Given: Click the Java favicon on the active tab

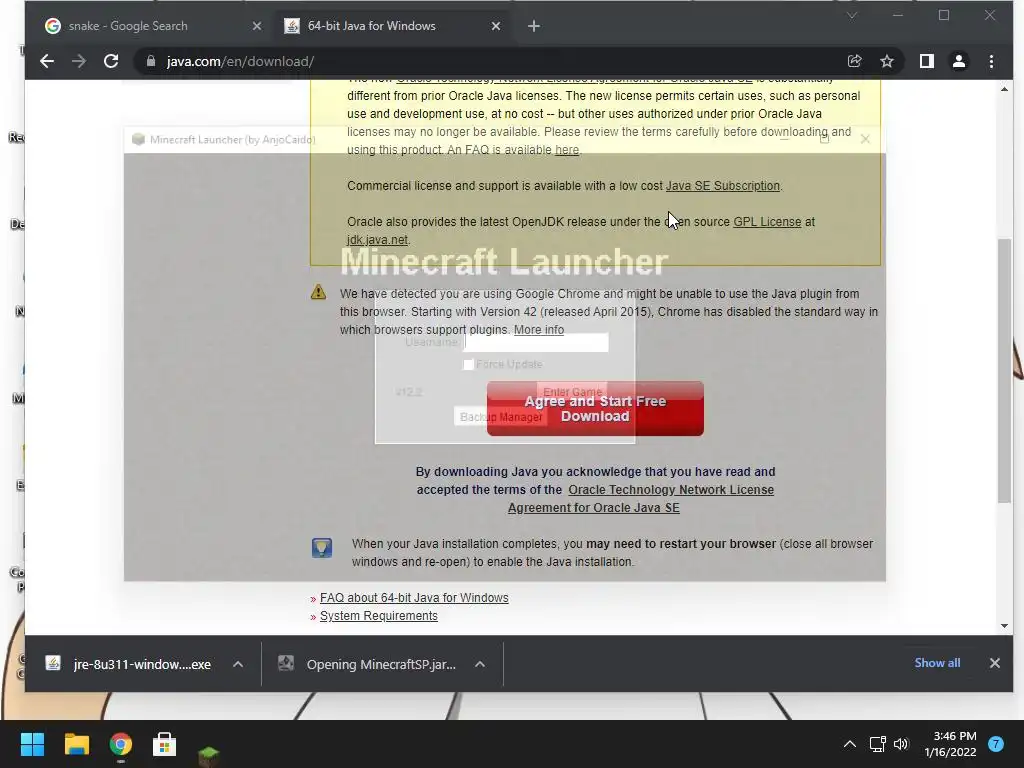Looking at the screenshot, I should pos(291,26).
